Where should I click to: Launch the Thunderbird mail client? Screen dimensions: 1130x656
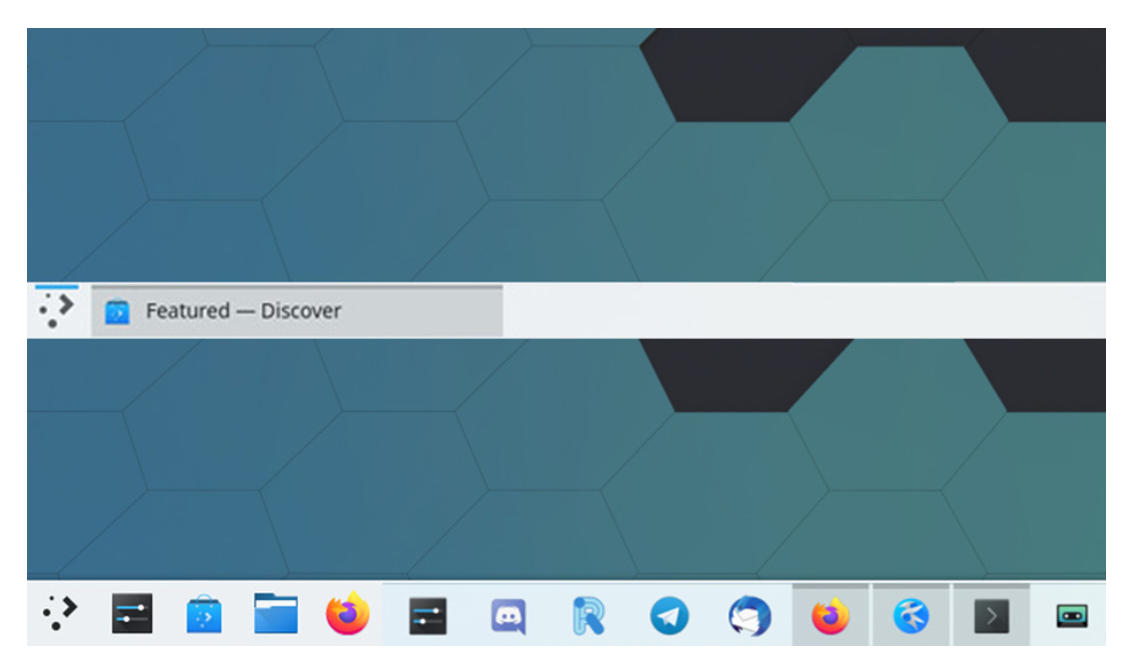tap(748, 615)
